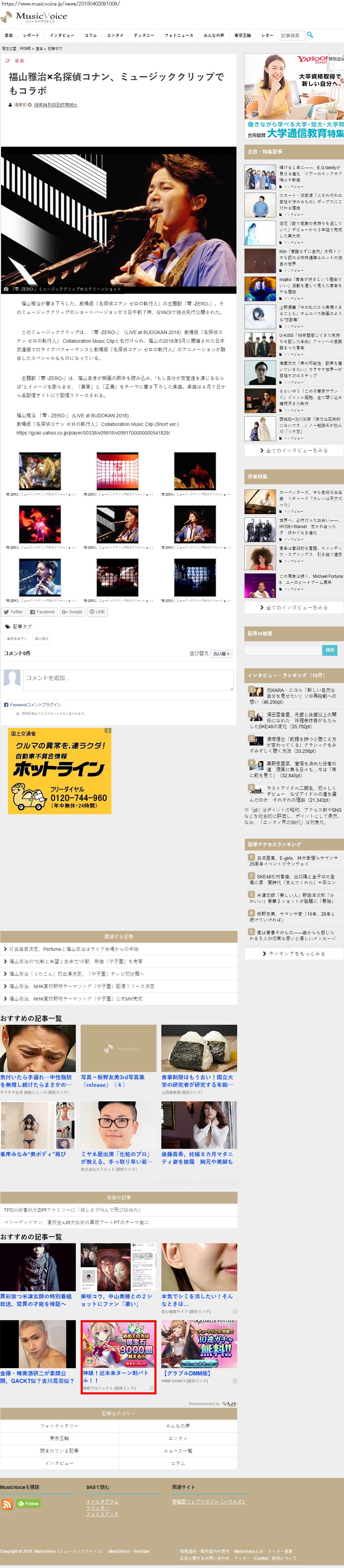Expand 全てのインタビューをみる under 注目・特集記事

294,450
